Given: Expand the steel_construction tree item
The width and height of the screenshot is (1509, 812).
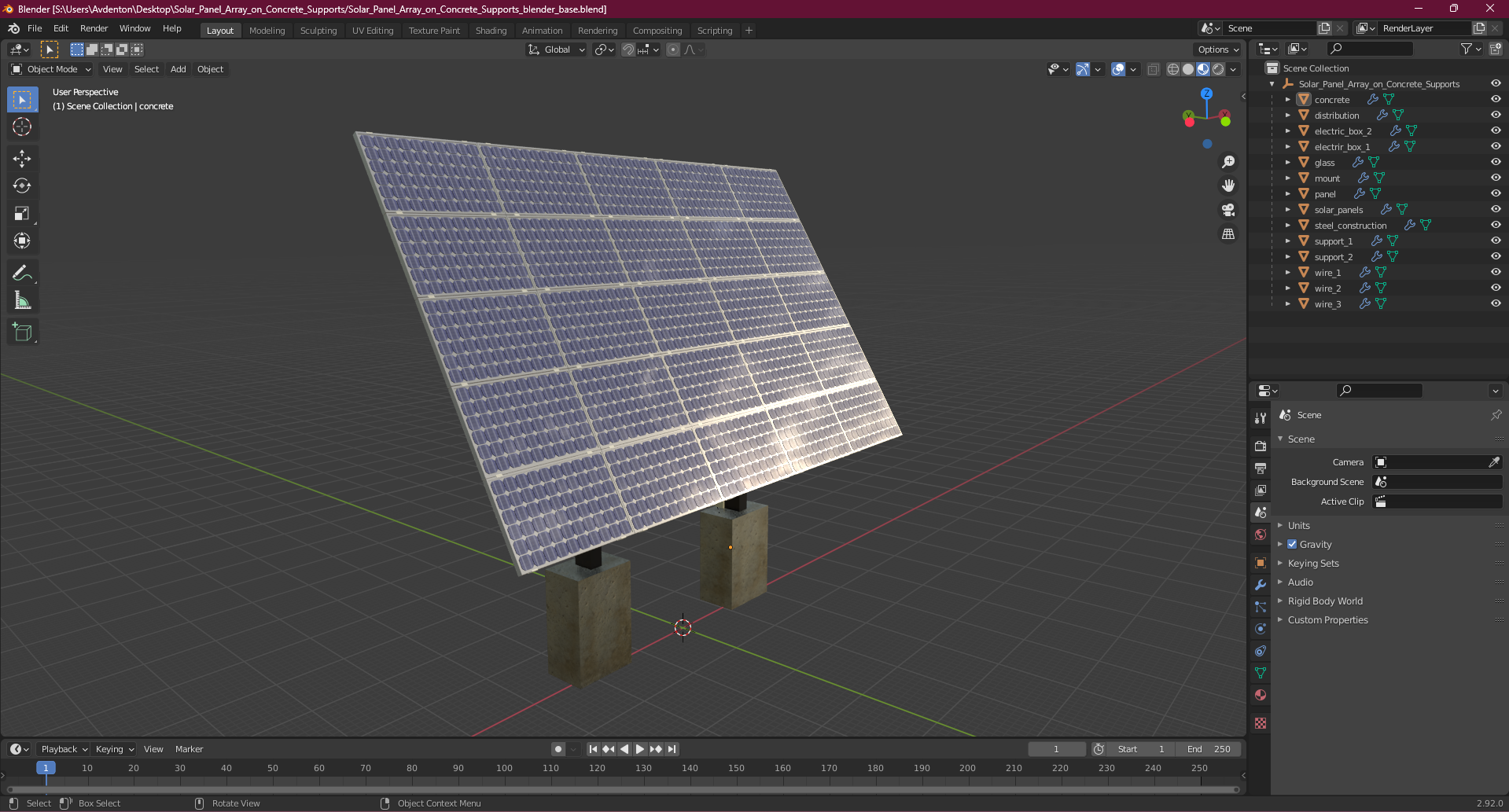Looking at the screenshot, I should (x=1288, y=226).
